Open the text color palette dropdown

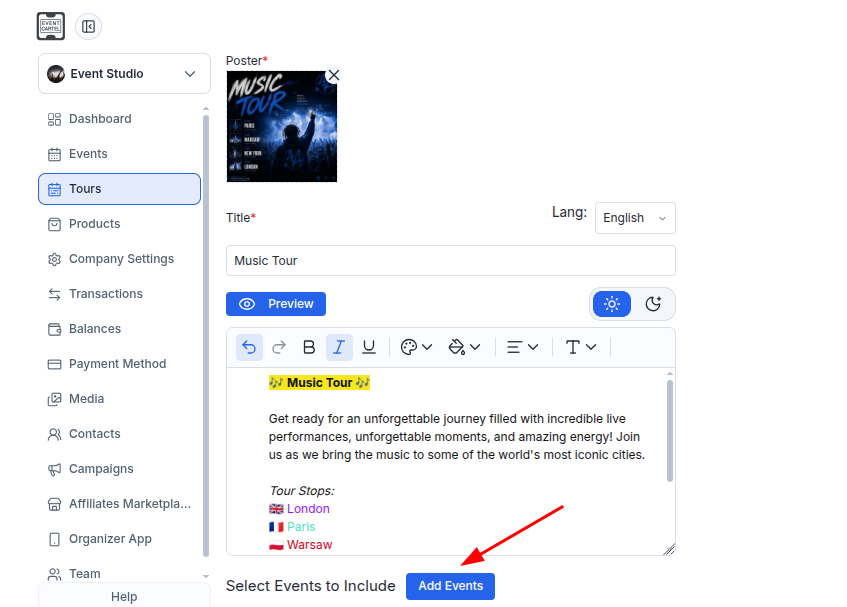pyautogui.click(x=416, y=347)
